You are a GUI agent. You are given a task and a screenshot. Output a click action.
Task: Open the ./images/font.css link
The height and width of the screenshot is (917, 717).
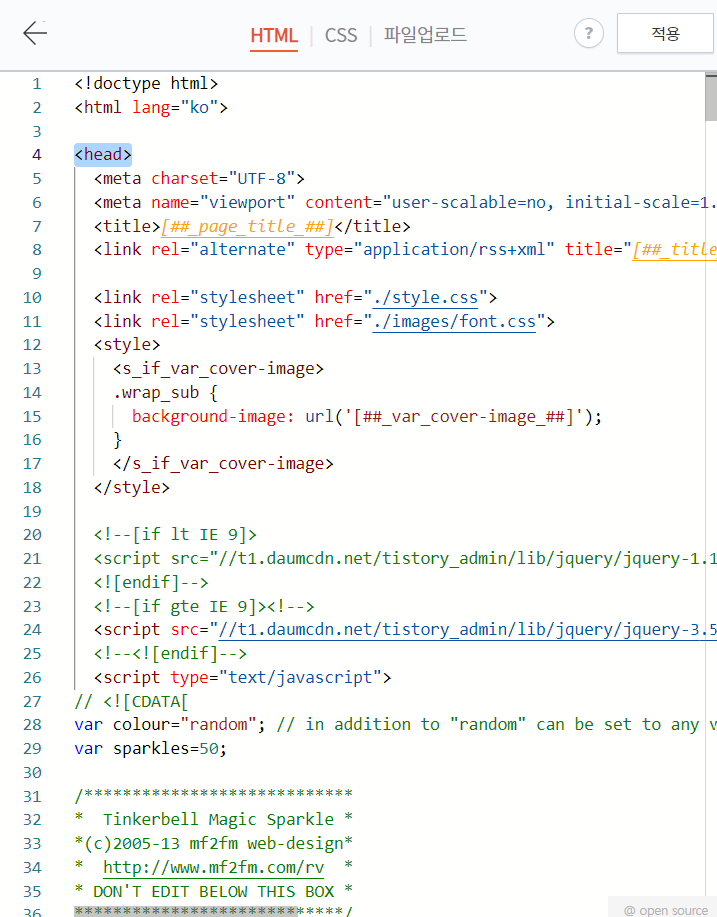(454, 322)
